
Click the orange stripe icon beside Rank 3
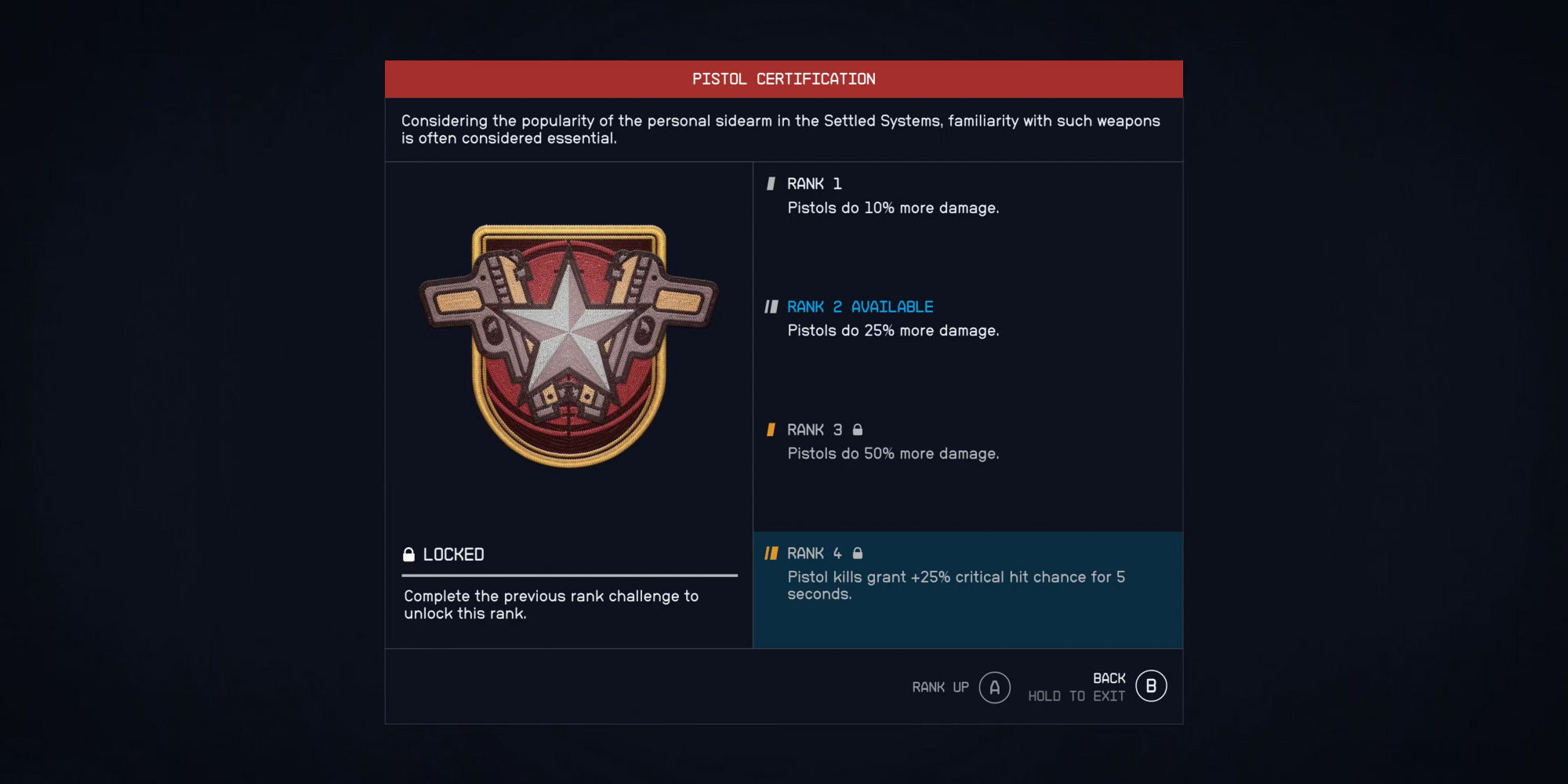pyautogui.click(x=771, y=430)
